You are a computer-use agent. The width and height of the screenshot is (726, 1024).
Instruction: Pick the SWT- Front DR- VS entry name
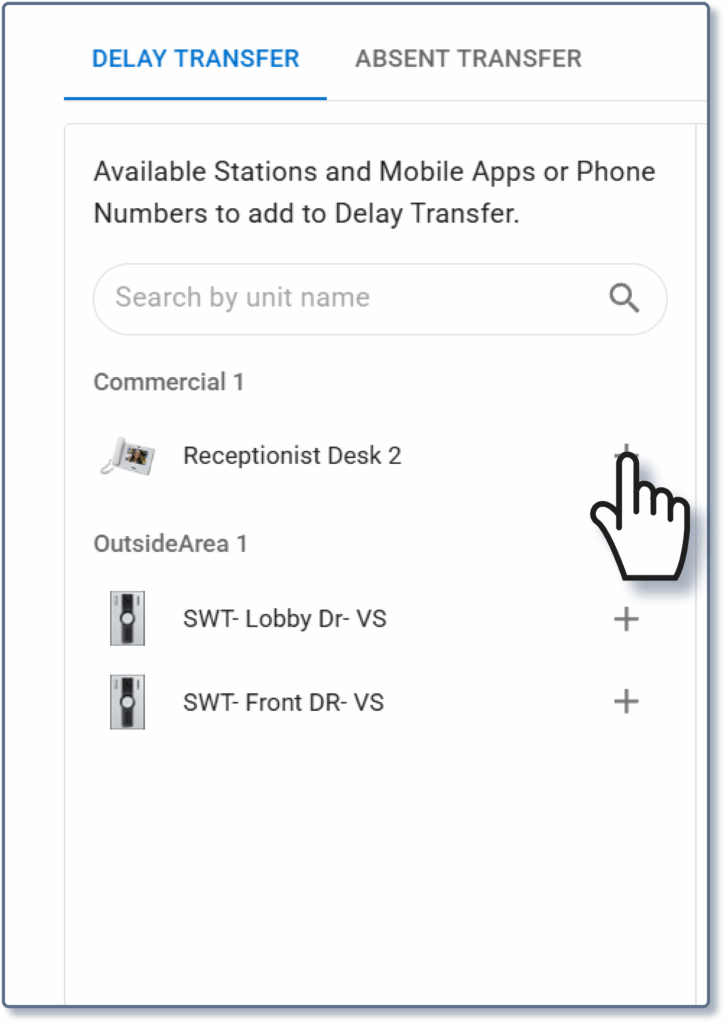[x=283, y=702]
